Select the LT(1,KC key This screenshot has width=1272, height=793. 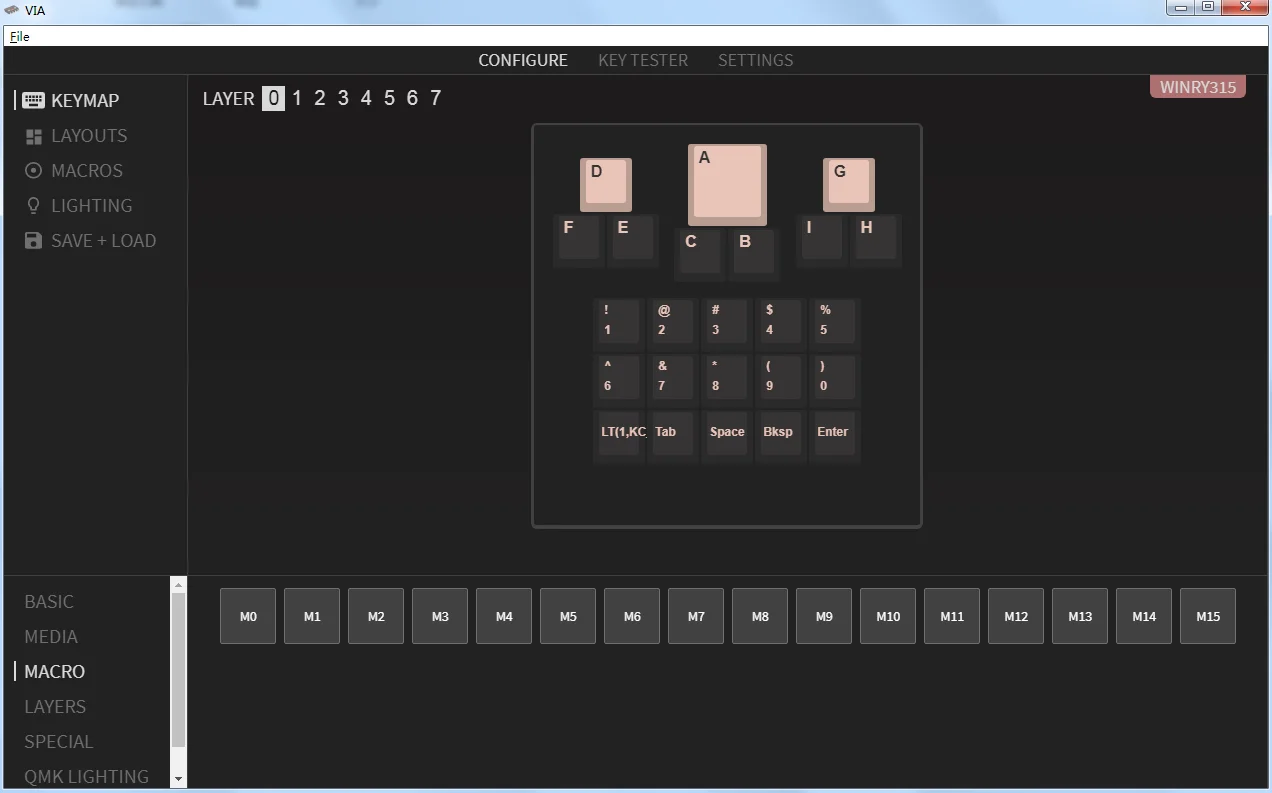click(x=619, y=435)
